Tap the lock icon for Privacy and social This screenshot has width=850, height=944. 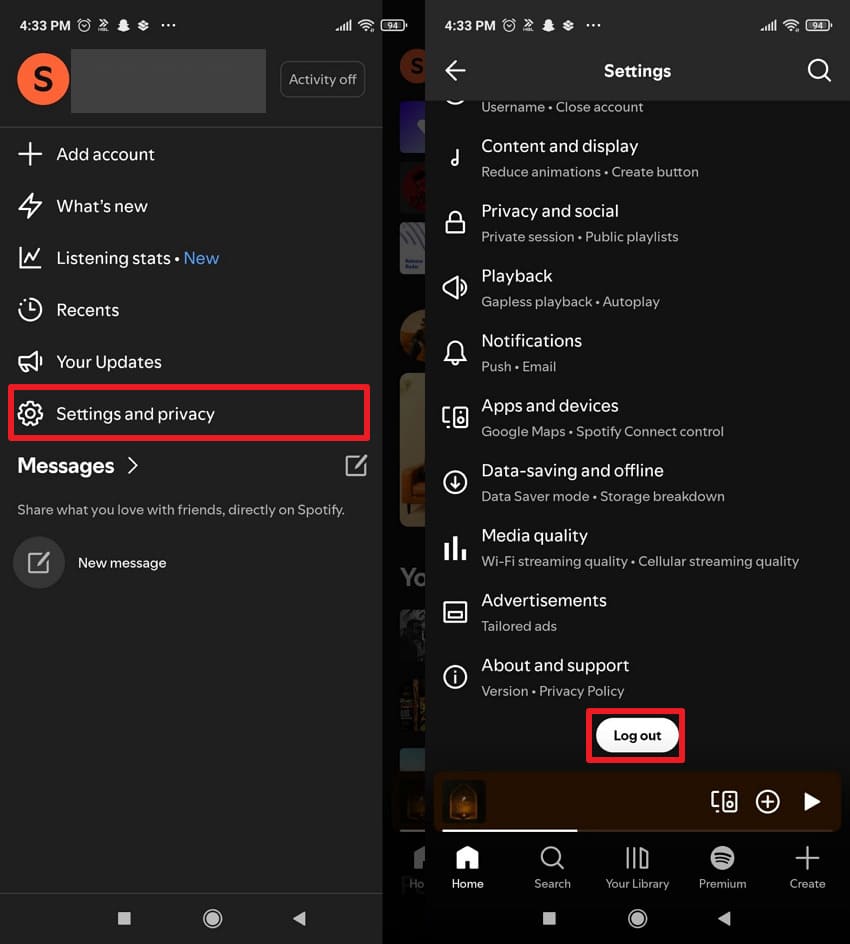[455, 222]
